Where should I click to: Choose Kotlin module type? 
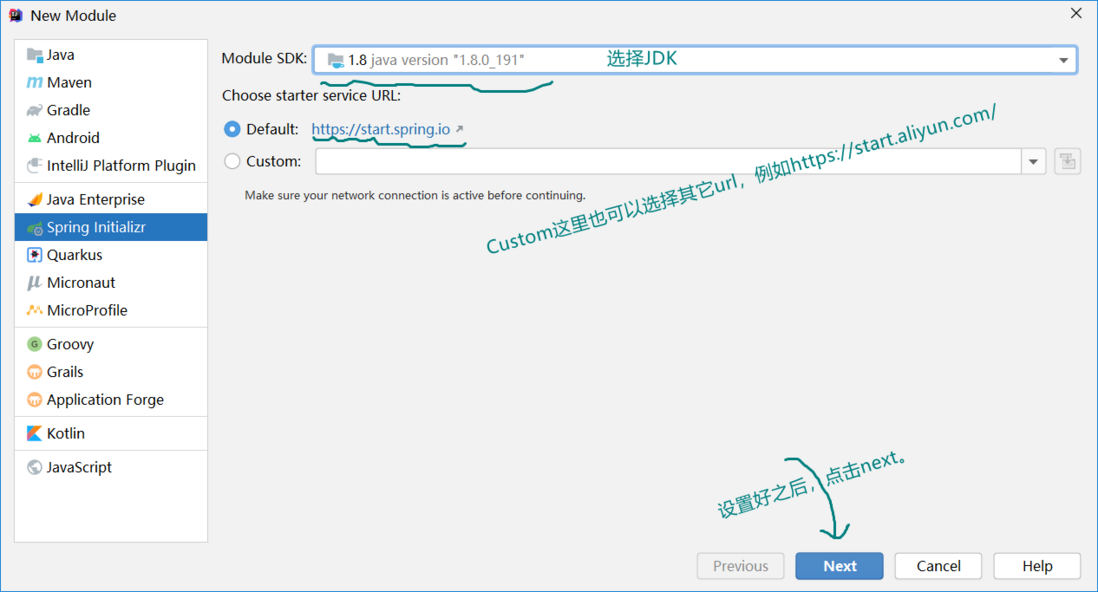(x=111, y=434)
